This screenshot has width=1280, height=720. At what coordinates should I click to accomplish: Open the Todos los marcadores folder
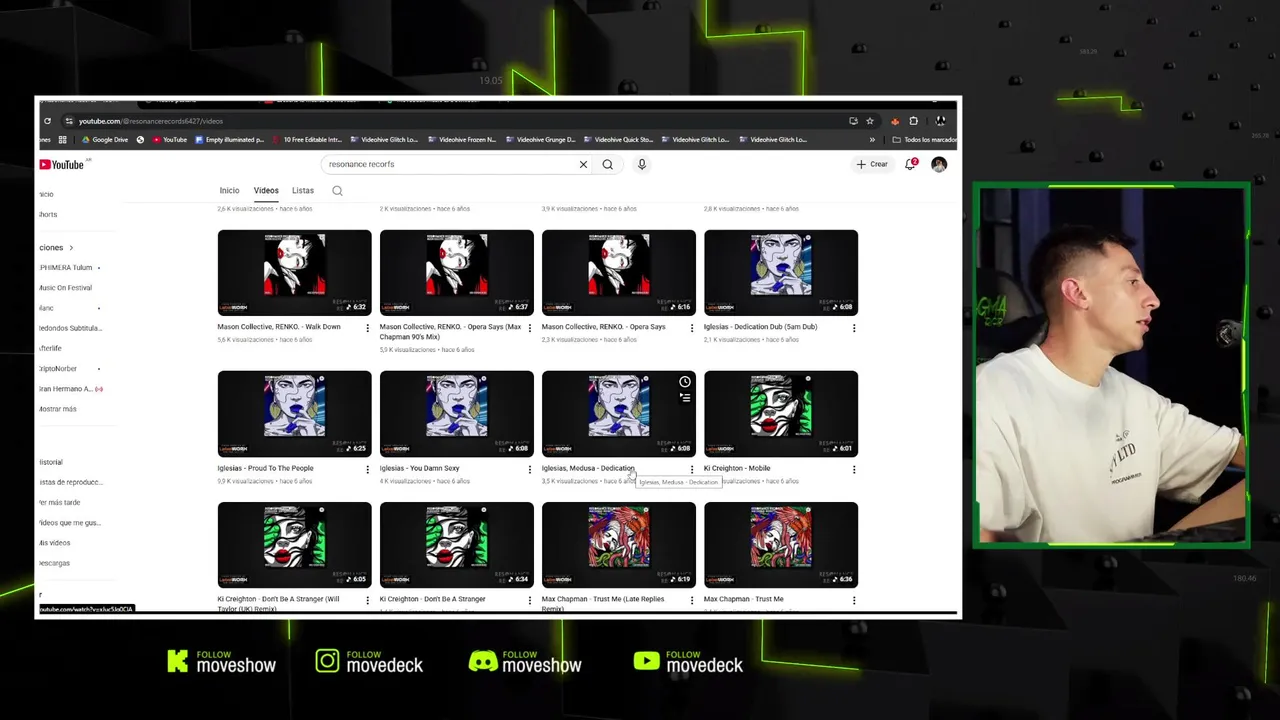pyautogui.click(x=924, y=140)
